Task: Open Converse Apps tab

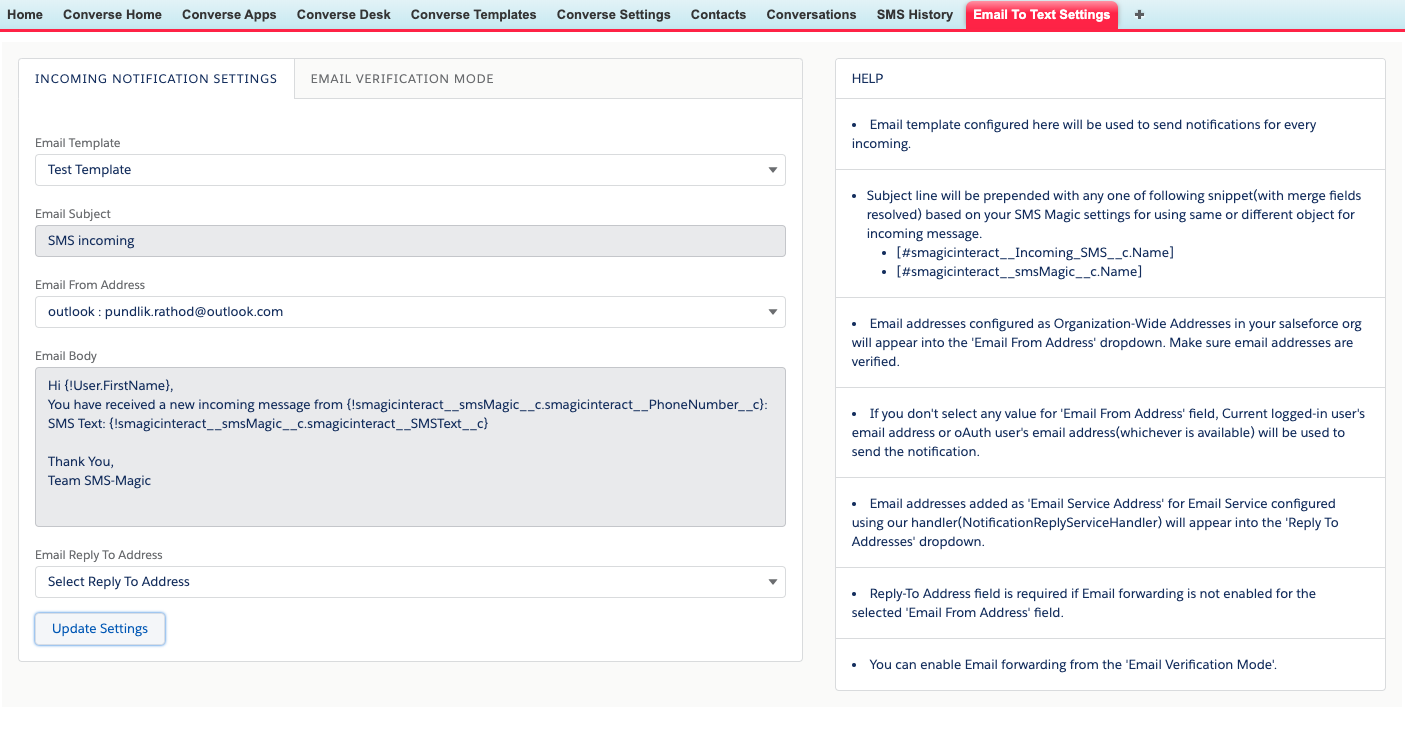Action: 229,15
